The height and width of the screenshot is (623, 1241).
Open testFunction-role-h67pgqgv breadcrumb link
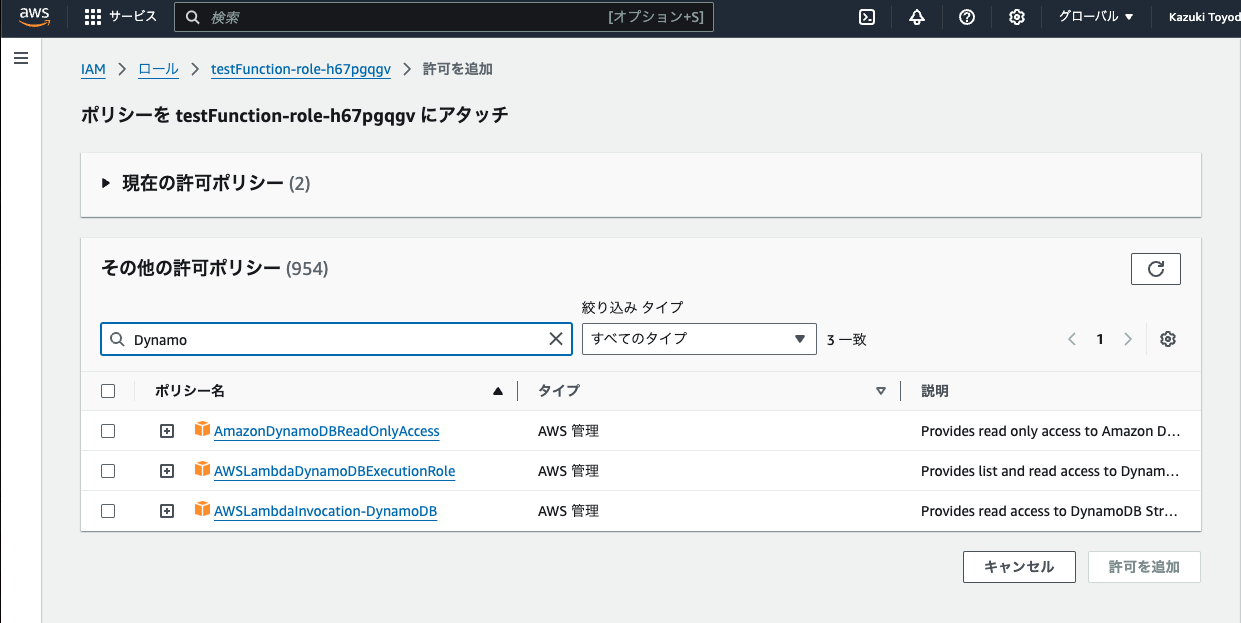click(301, 69)
